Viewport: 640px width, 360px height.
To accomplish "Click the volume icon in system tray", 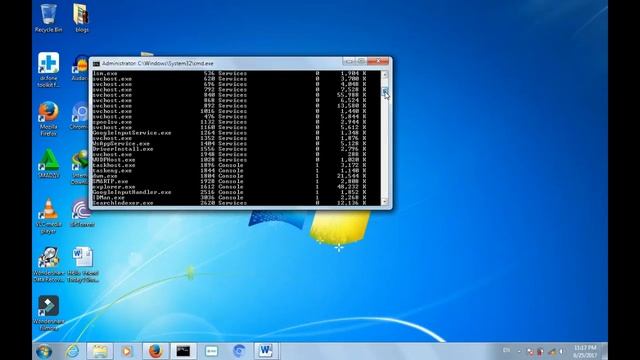I will tap(561, 351).
